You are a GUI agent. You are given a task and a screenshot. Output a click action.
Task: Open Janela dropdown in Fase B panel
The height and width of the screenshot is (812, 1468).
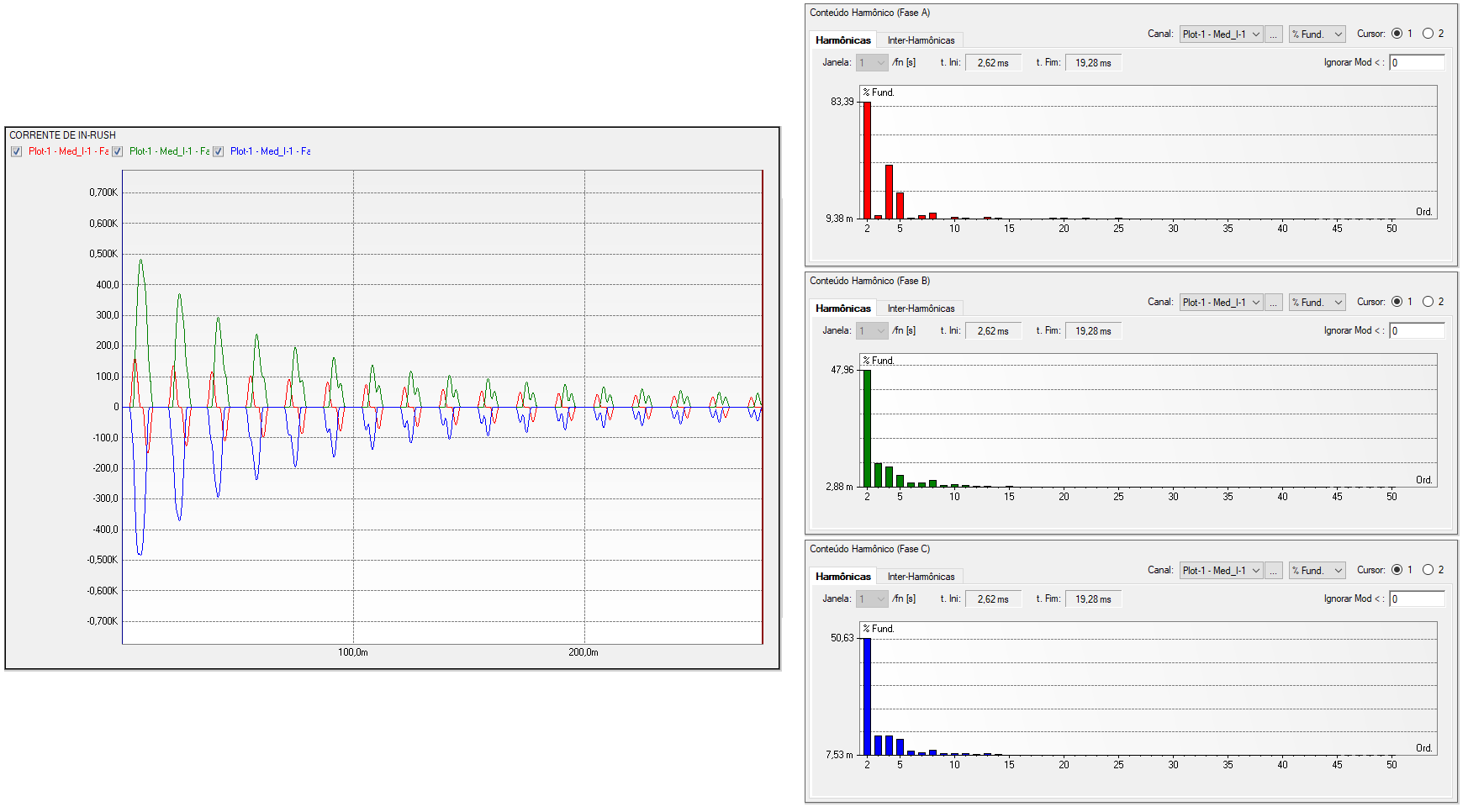(x=872, y=331)
